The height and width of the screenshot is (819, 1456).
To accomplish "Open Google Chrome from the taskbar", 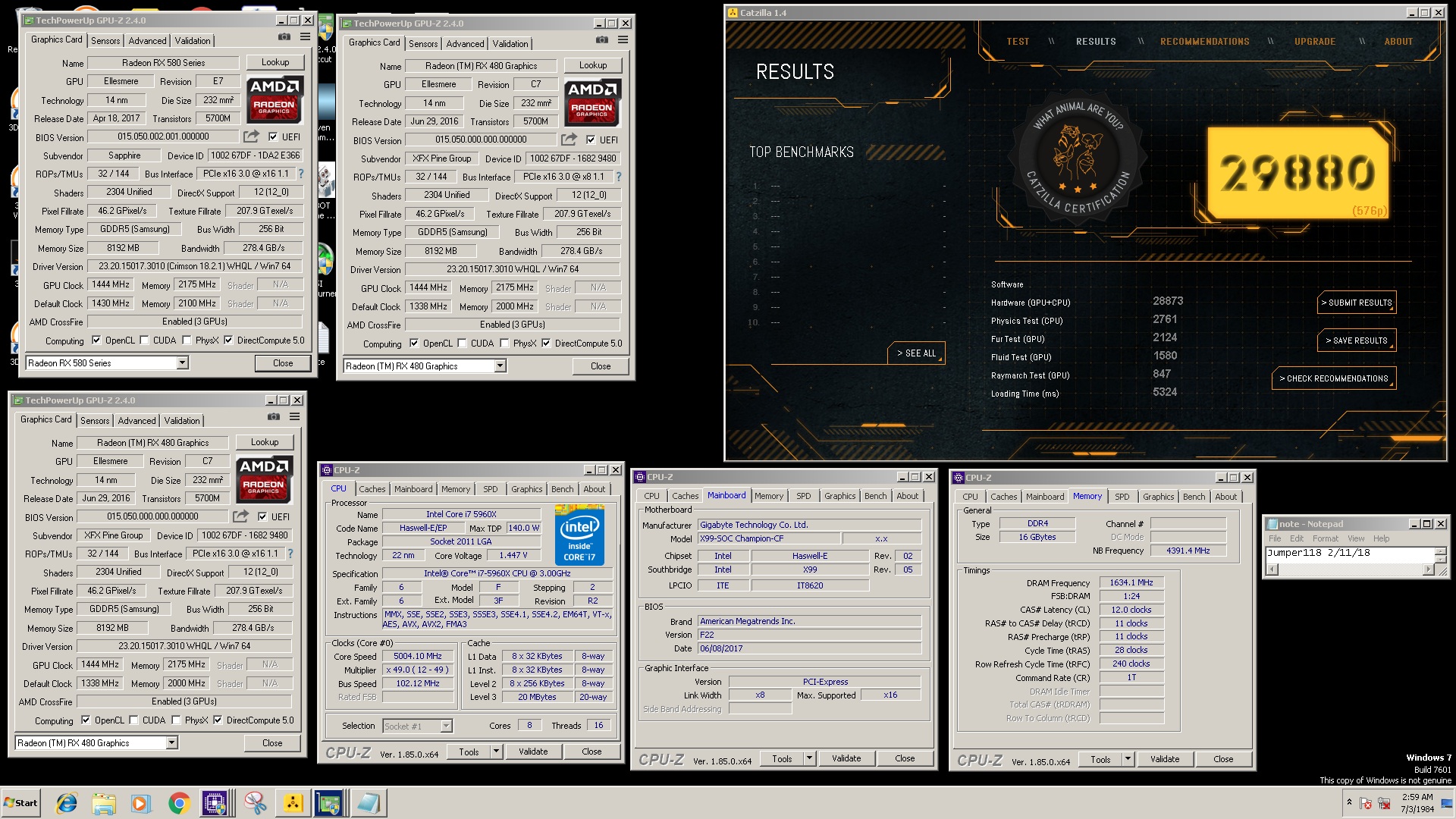I will tap(179, 803).
